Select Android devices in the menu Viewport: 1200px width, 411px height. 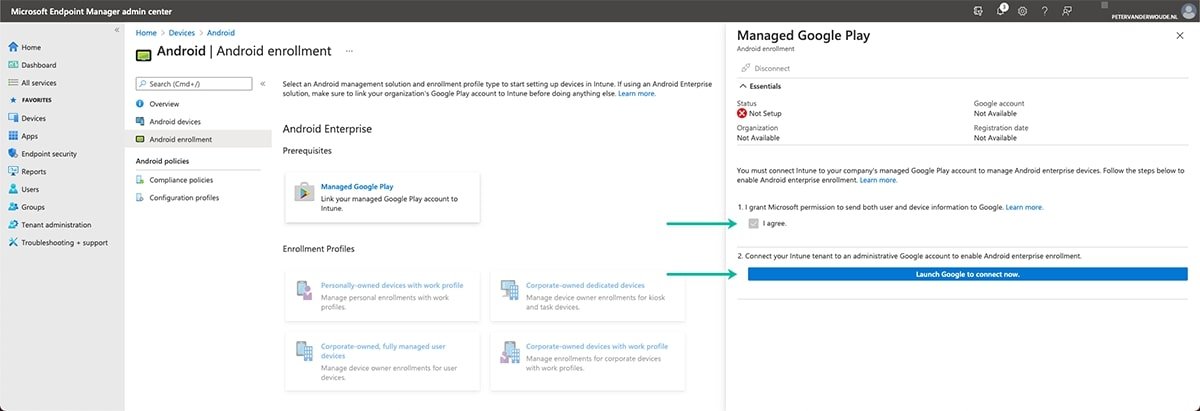coord(174,122)
